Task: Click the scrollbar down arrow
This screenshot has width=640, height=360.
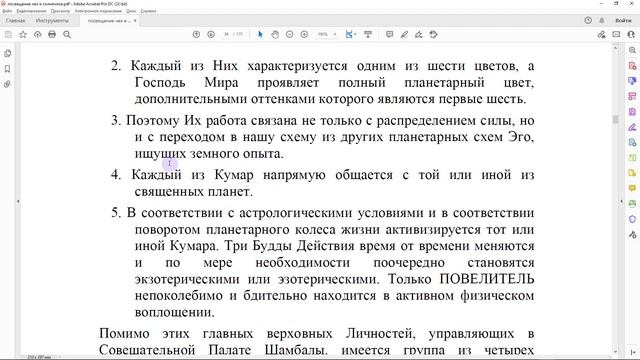Action: [616, 352]
